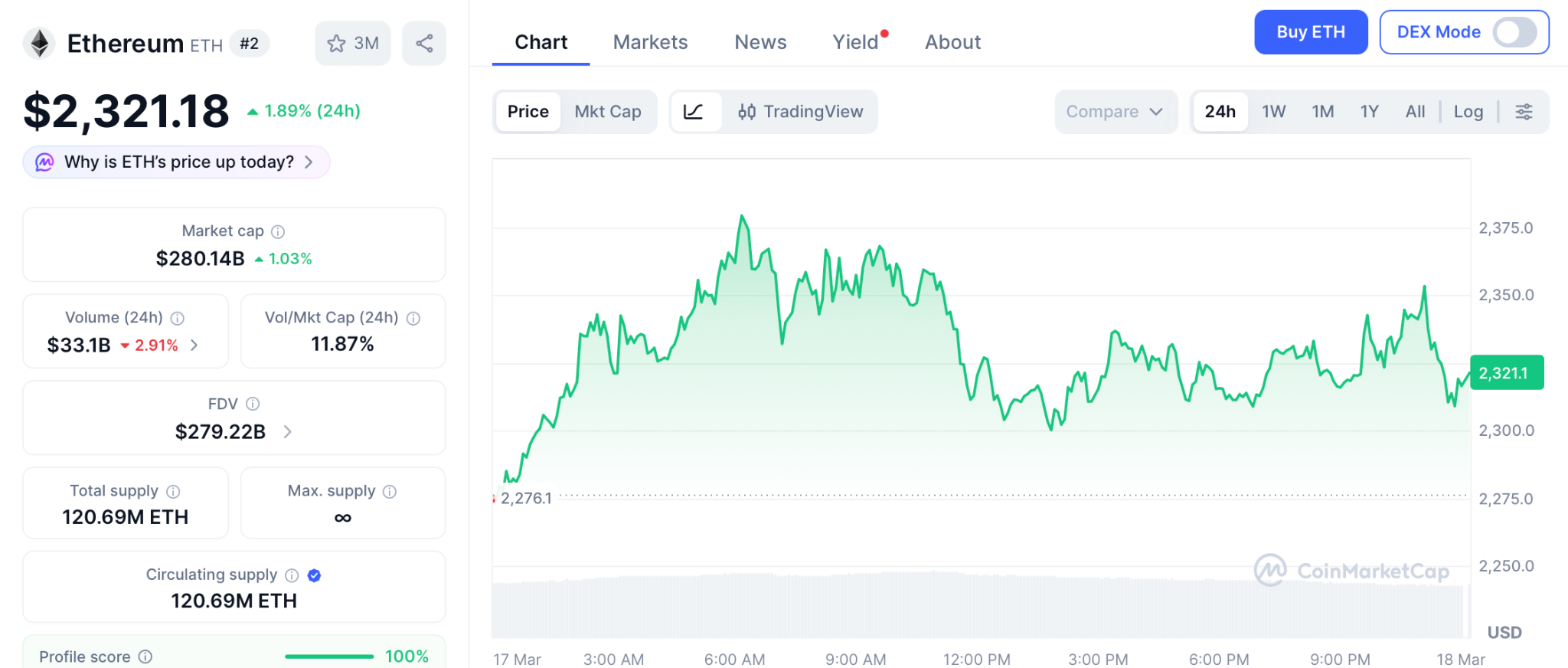The width and height of the screenshot is (1568, 668).
Task: Switch chart to Mkt Cap view
Action: [608, 112]
